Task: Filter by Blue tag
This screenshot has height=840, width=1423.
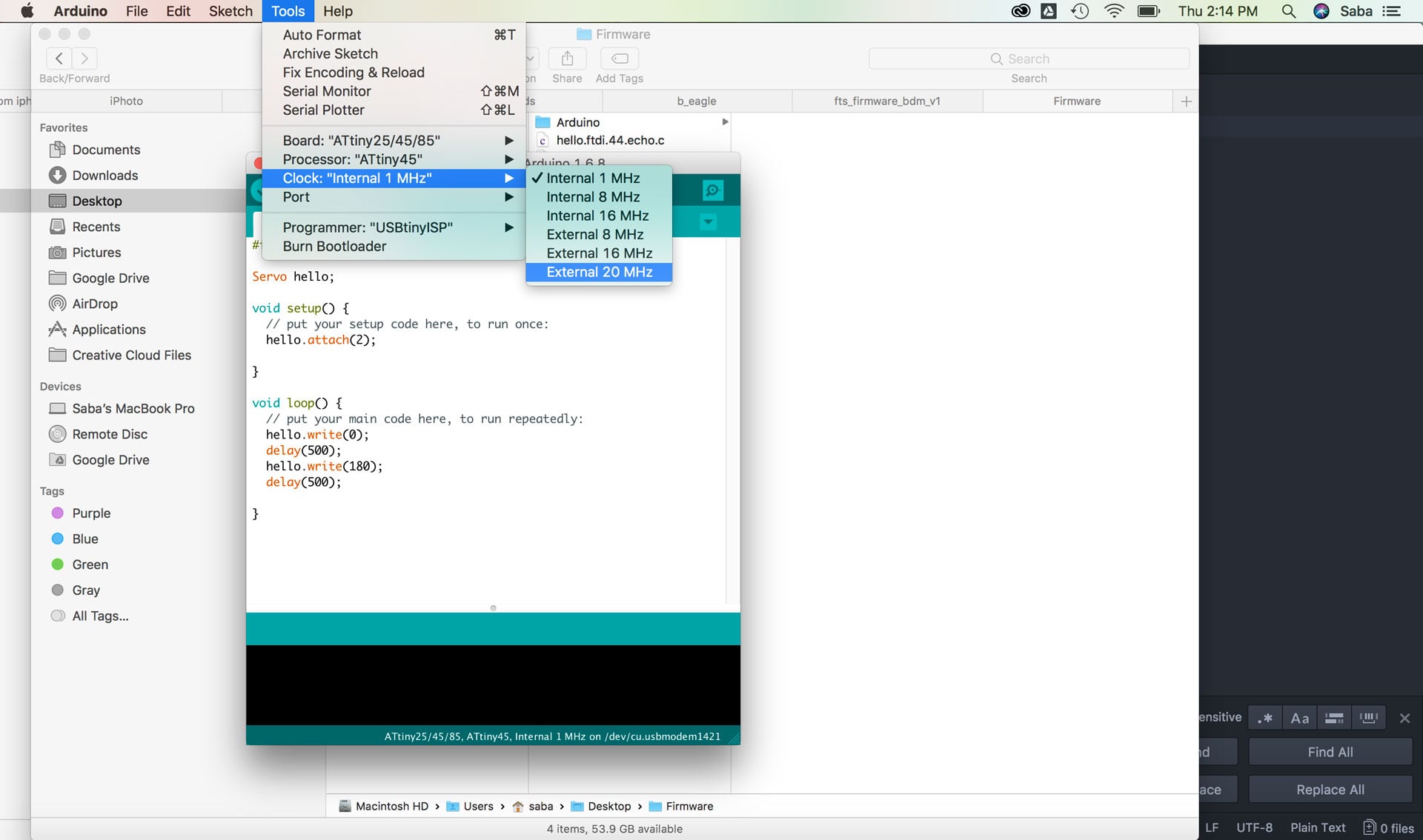Action: [x=85, y=539]
